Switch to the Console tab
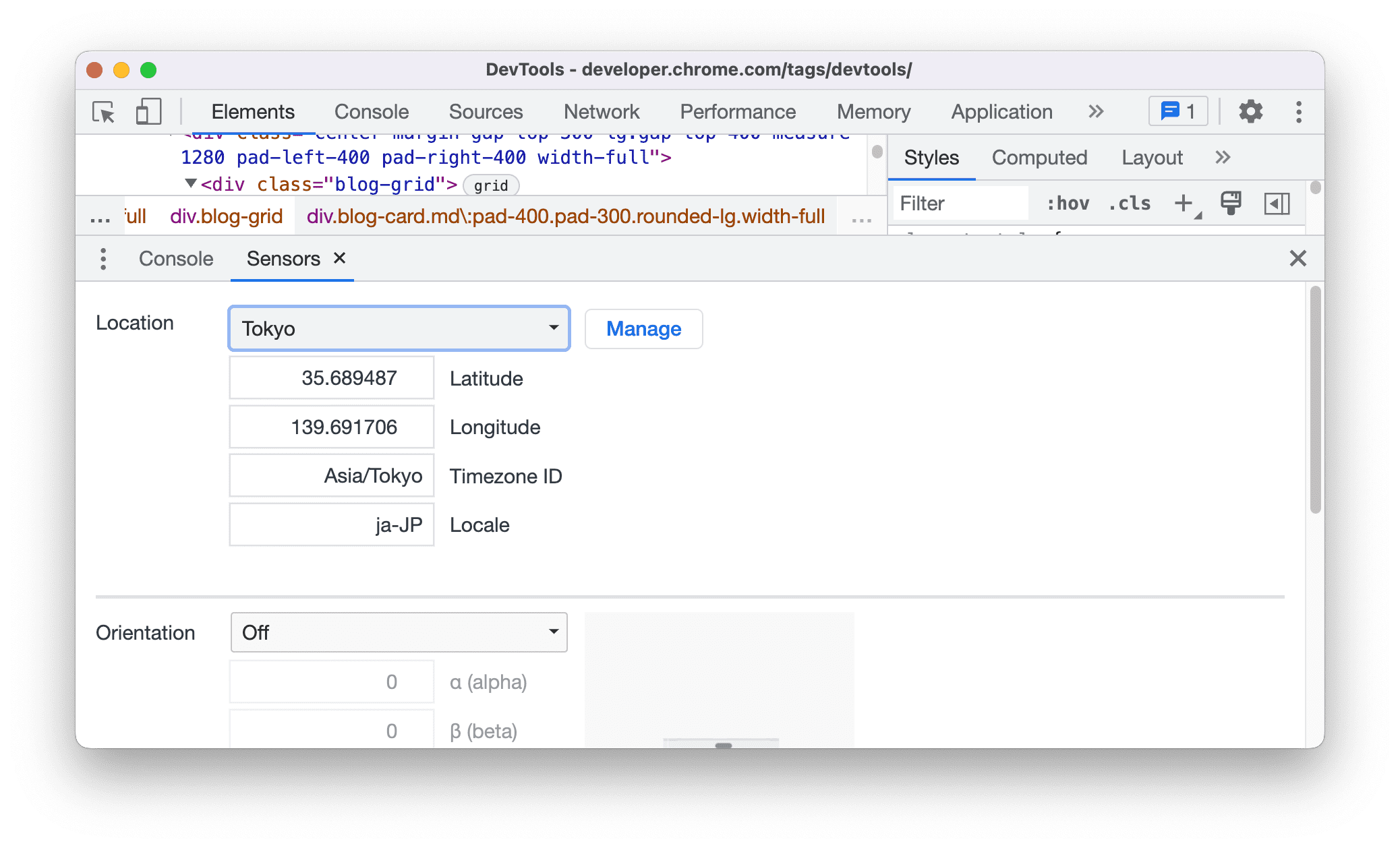The width and height of the screenshot is (1400, 848). [x=176, y=258]
